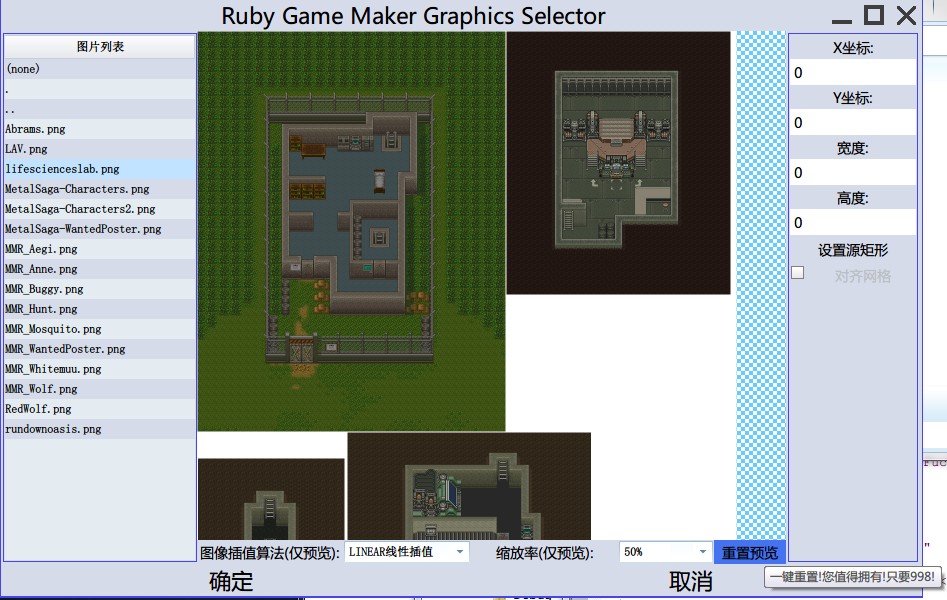Select Abrams.png in the list
947x600 pixels.
100,129
